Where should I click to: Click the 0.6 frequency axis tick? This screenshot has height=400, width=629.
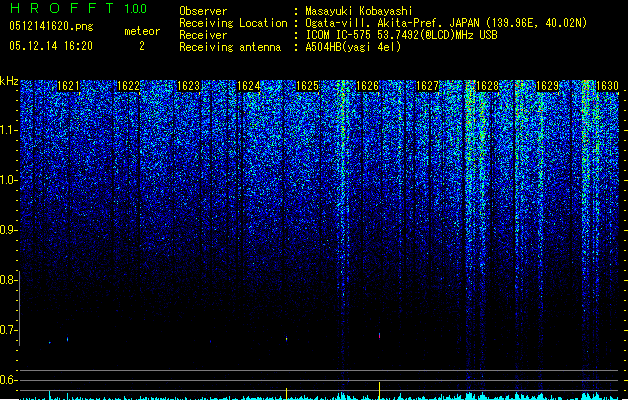9,380
